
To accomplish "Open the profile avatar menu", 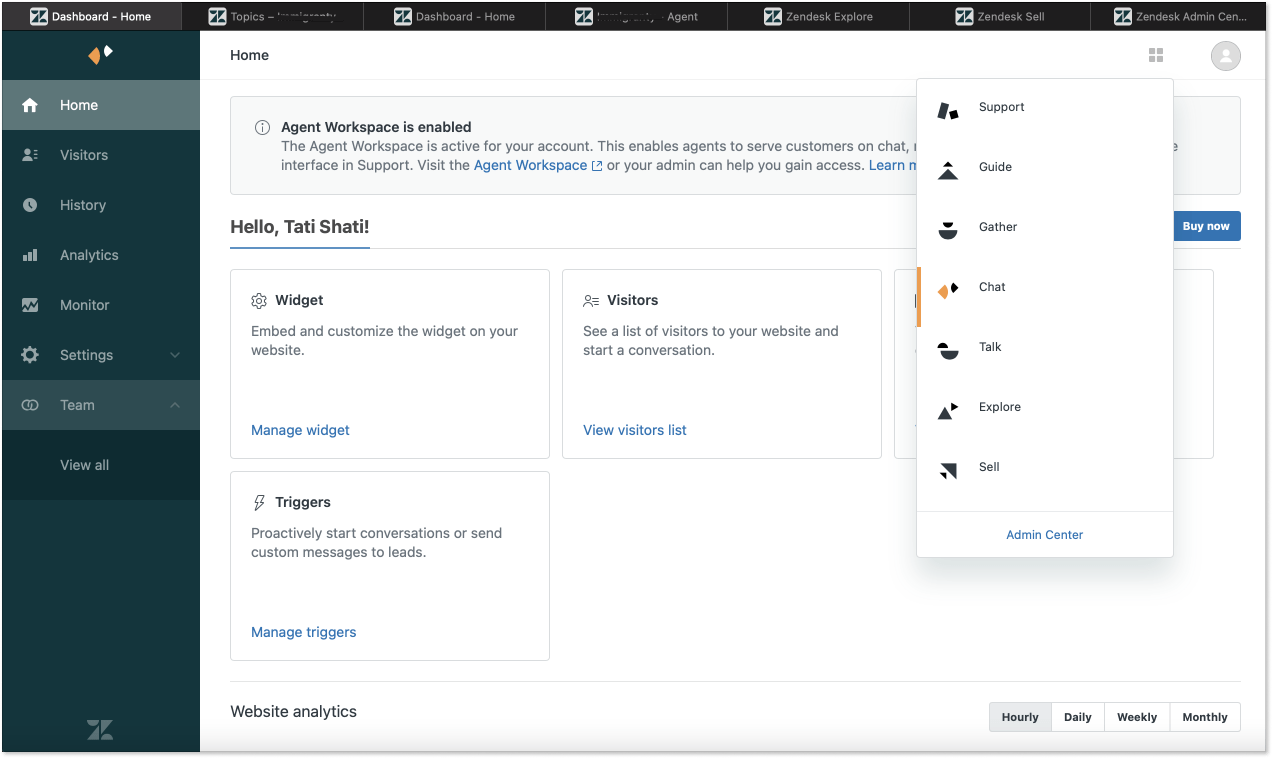I will pos(1225,55).
